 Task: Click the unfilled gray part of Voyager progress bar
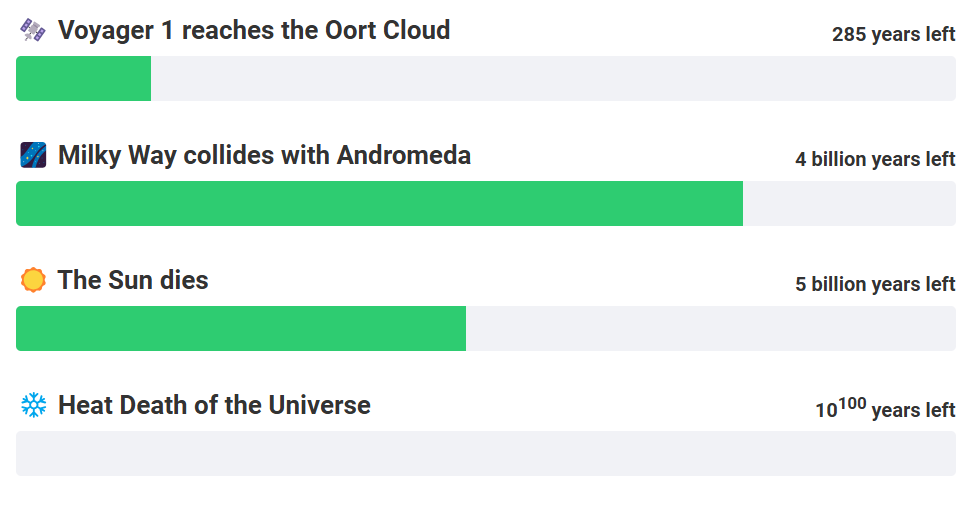click(553, 79)
